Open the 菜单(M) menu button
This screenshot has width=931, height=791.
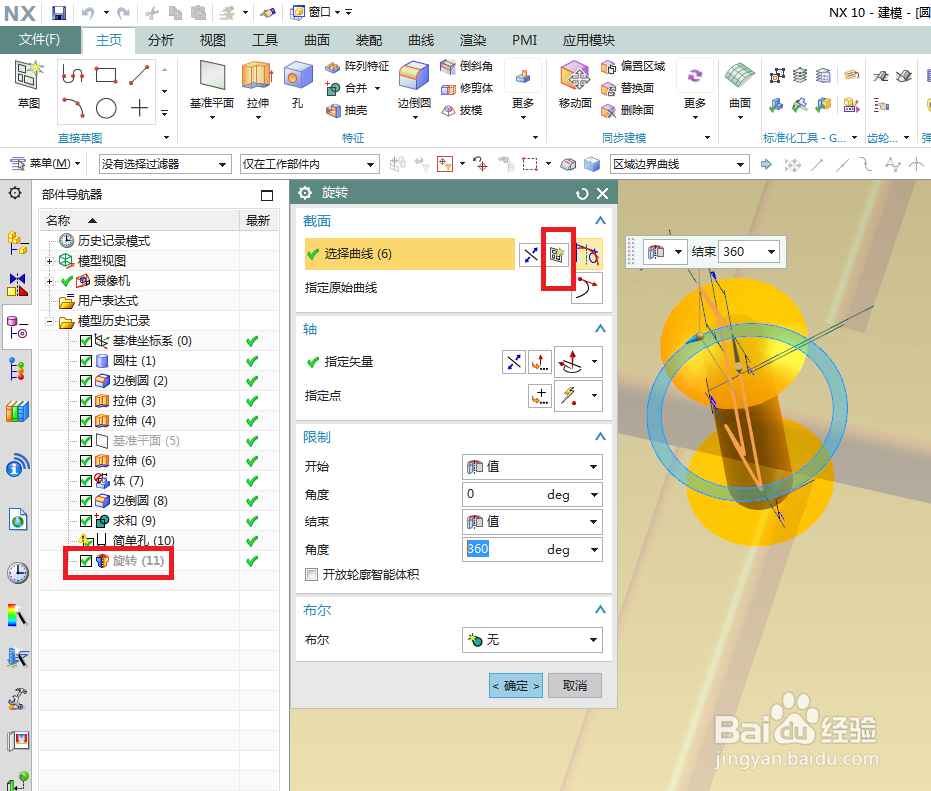point(46,163)
